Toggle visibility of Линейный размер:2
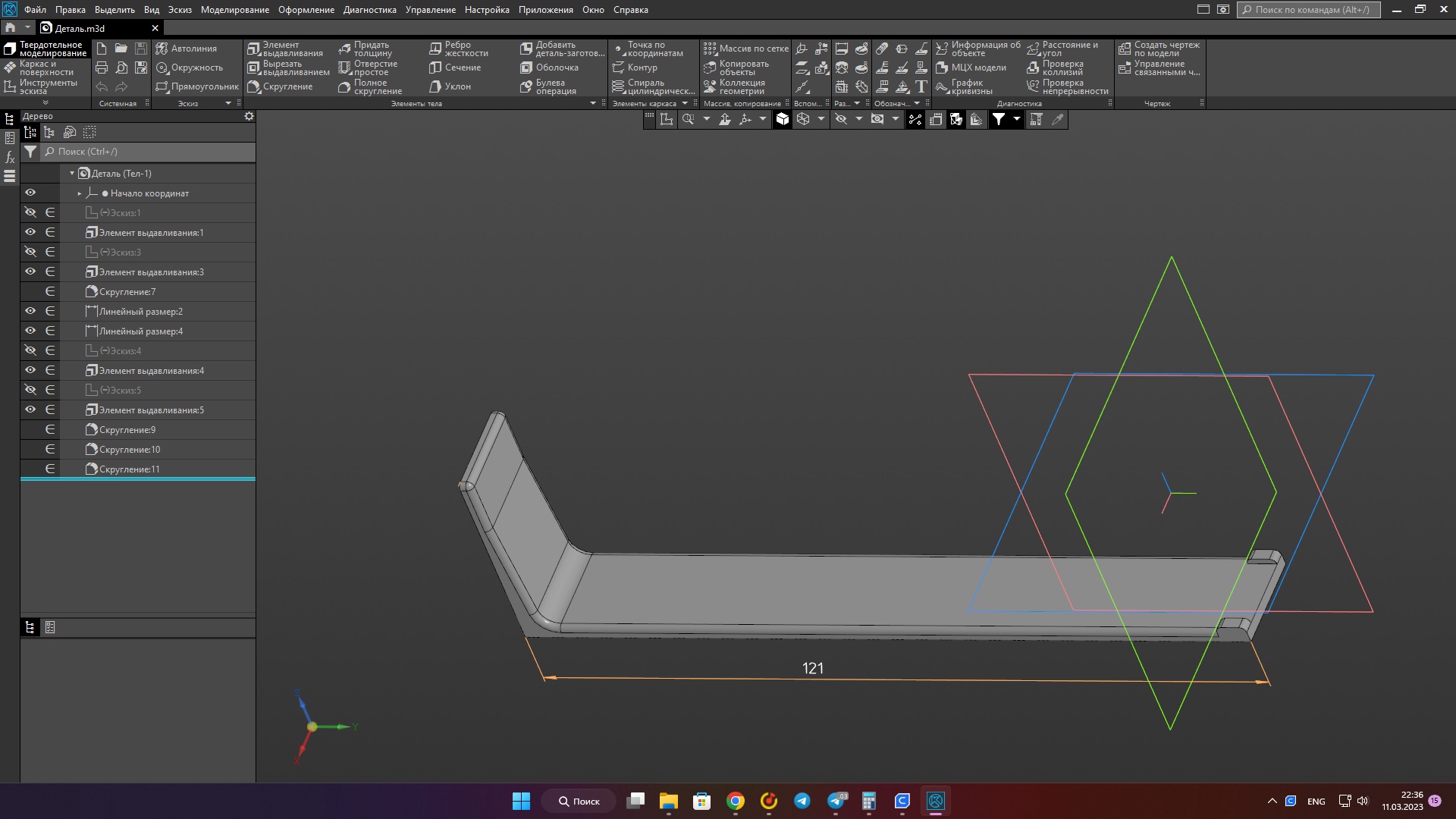The image size is (1456, 819). pos(30,311)
